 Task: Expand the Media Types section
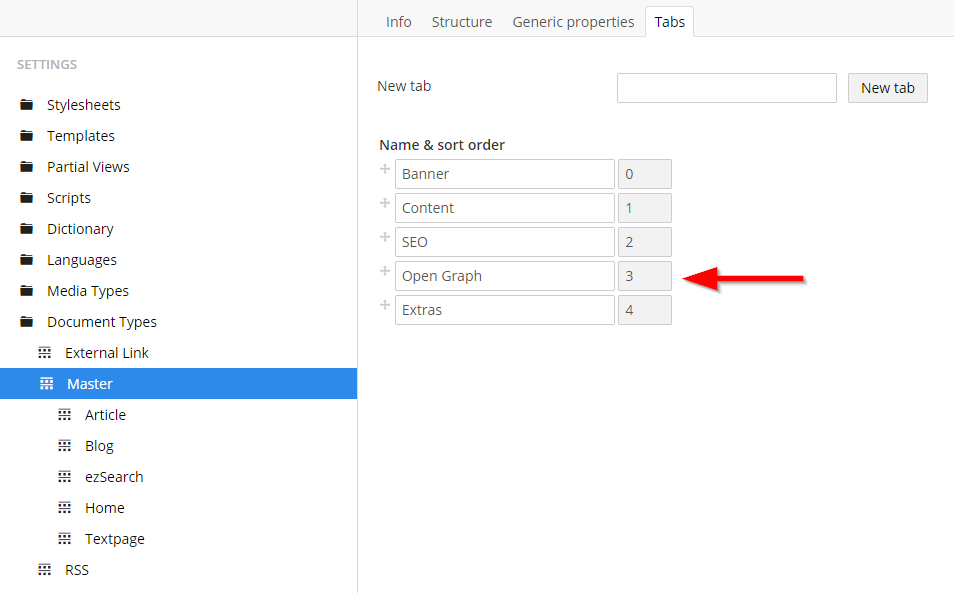87,291
